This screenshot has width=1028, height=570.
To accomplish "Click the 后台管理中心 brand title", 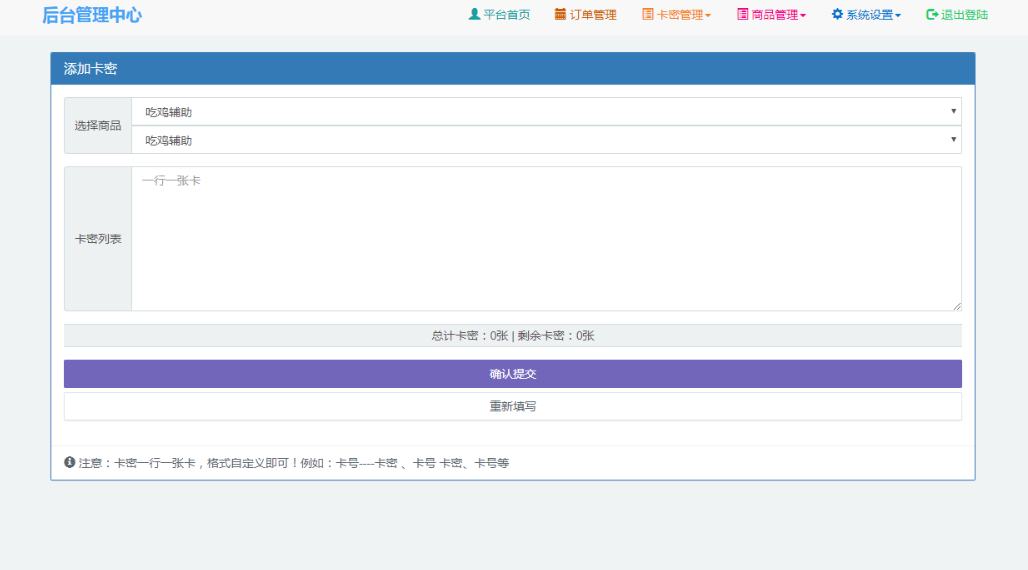I will [92, 15].
